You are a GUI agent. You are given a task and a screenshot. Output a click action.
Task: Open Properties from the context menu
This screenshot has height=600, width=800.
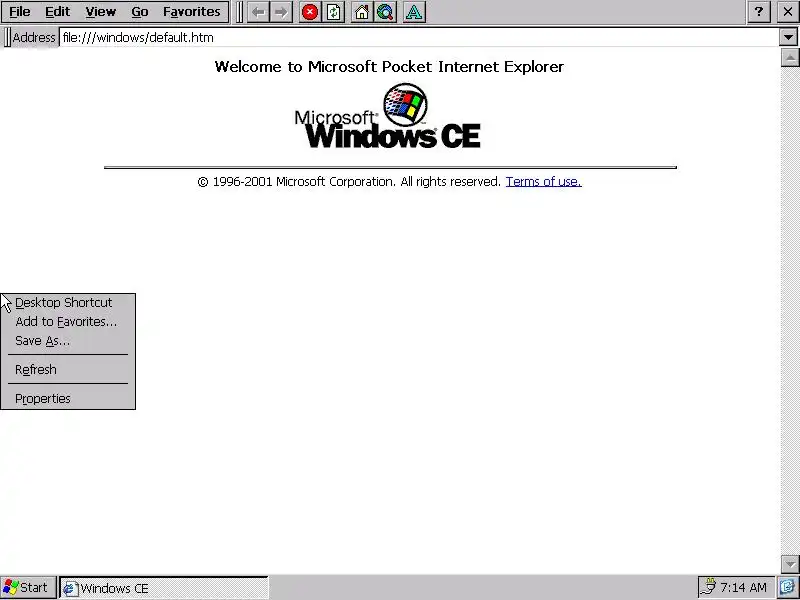point(68,398)
